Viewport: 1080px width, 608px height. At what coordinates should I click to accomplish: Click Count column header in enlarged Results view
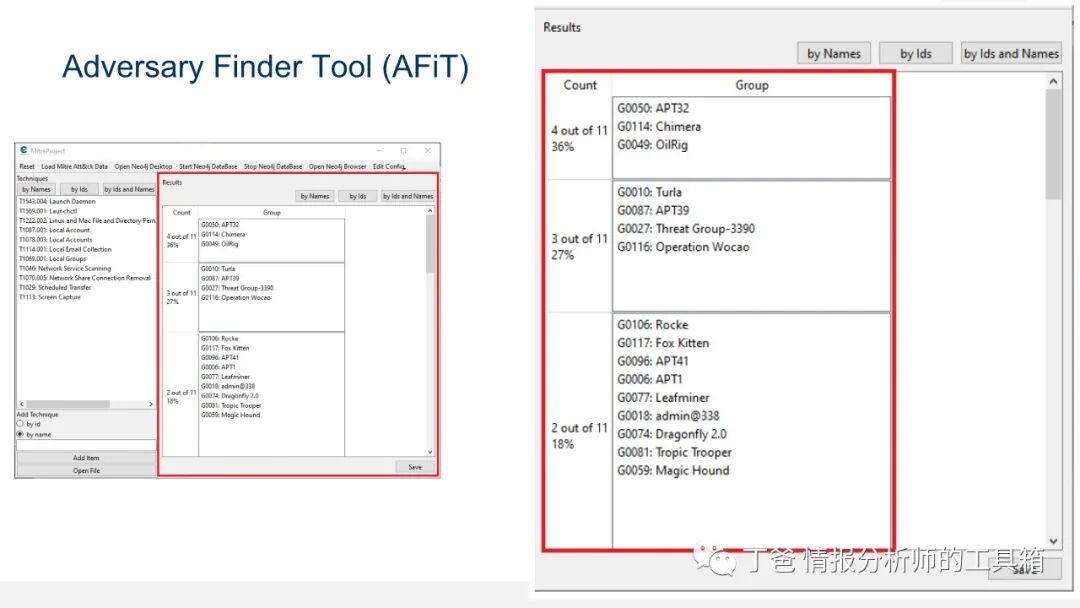tap(580, 85)
